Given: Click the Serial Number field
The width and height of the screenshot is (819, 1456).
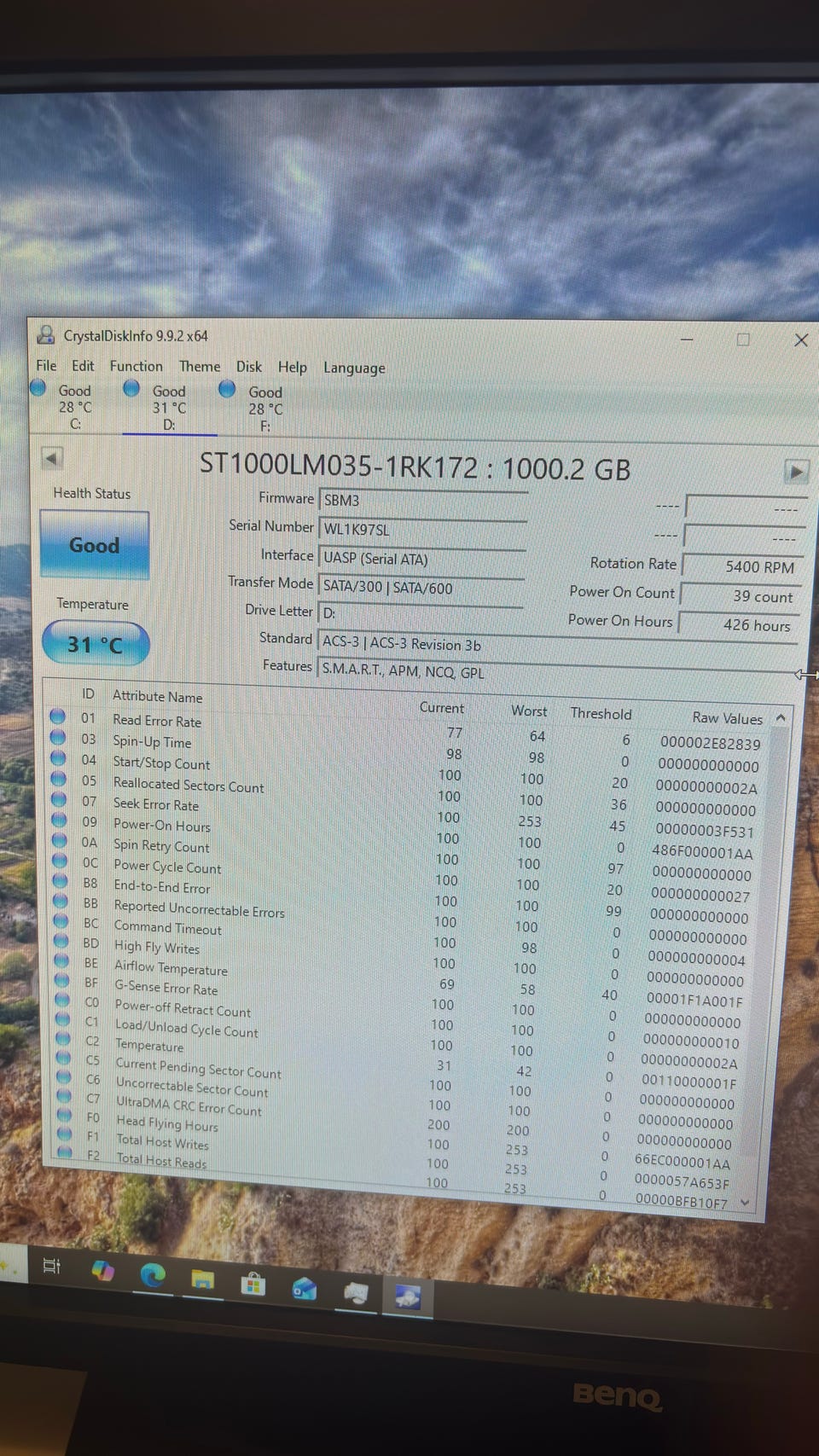Looking at the screenshot, I should pos(422,529).
